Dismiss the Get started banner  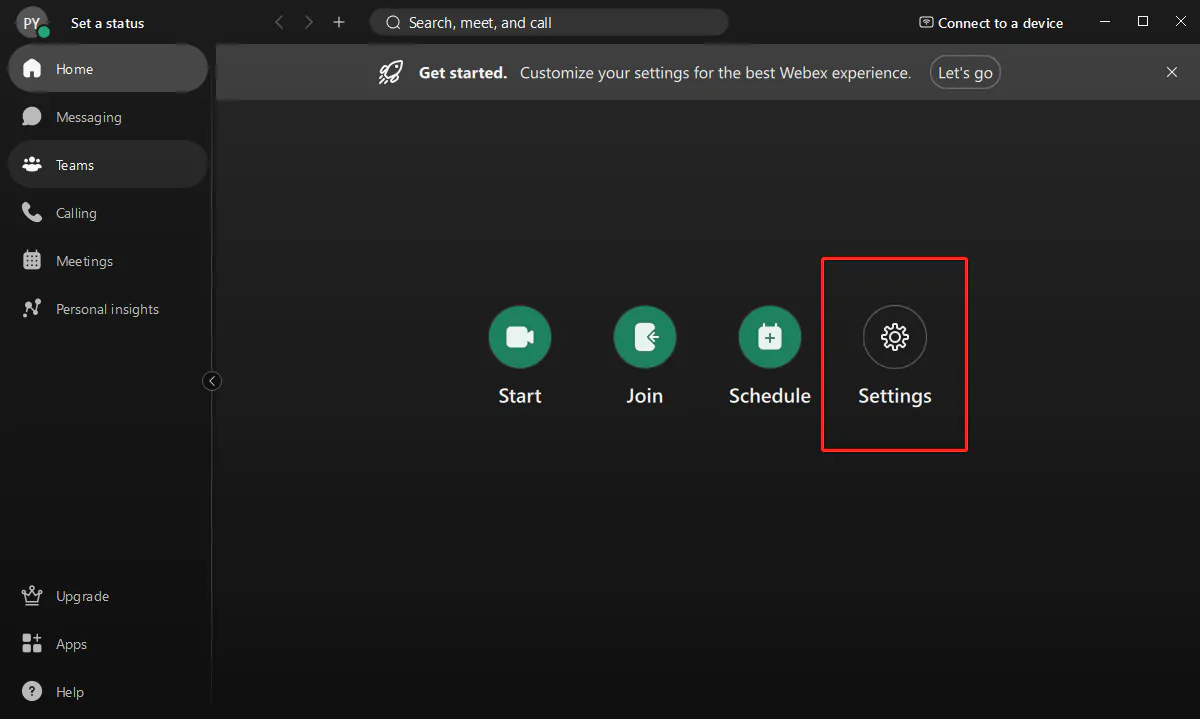(1172, 72)
